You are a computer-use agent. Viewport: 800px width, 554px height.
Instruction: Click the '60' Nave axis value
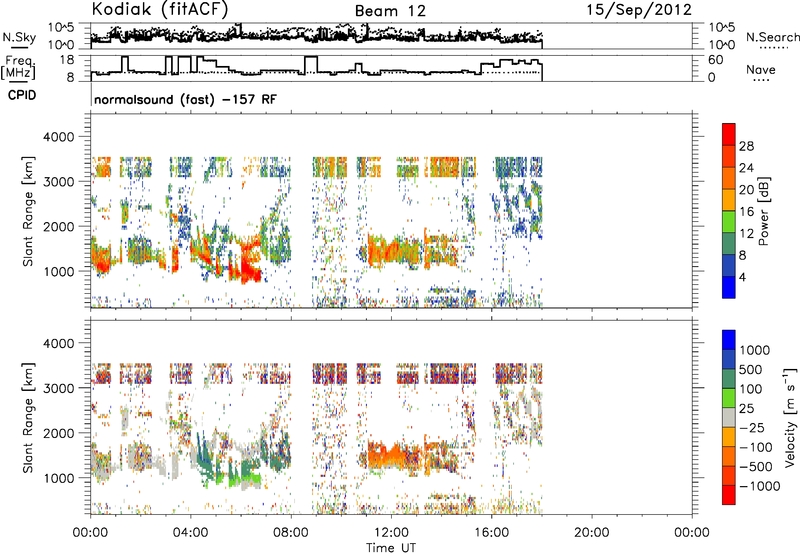(x=715, y=60)
